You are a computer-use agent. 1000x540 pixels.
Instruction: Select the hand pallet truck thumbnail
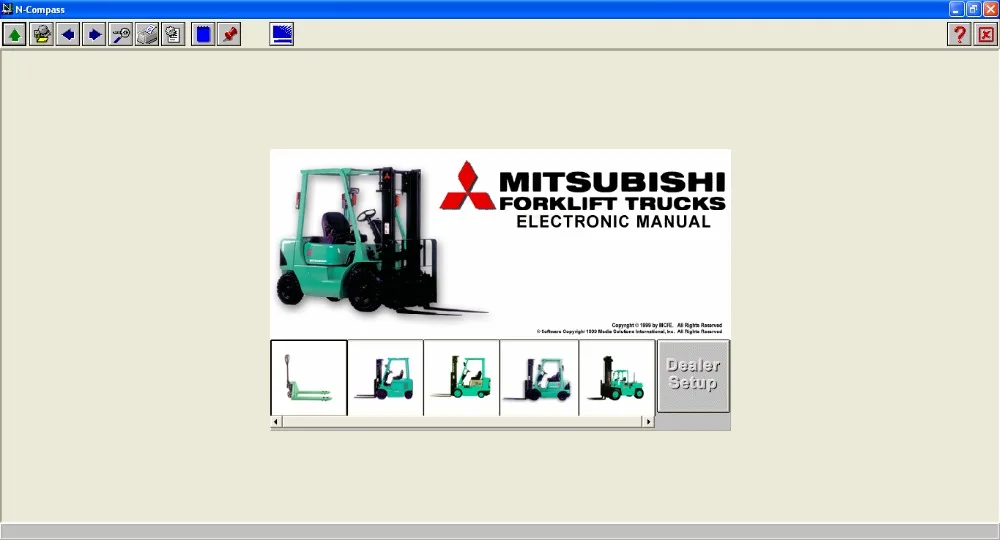[x=309, y=377]
